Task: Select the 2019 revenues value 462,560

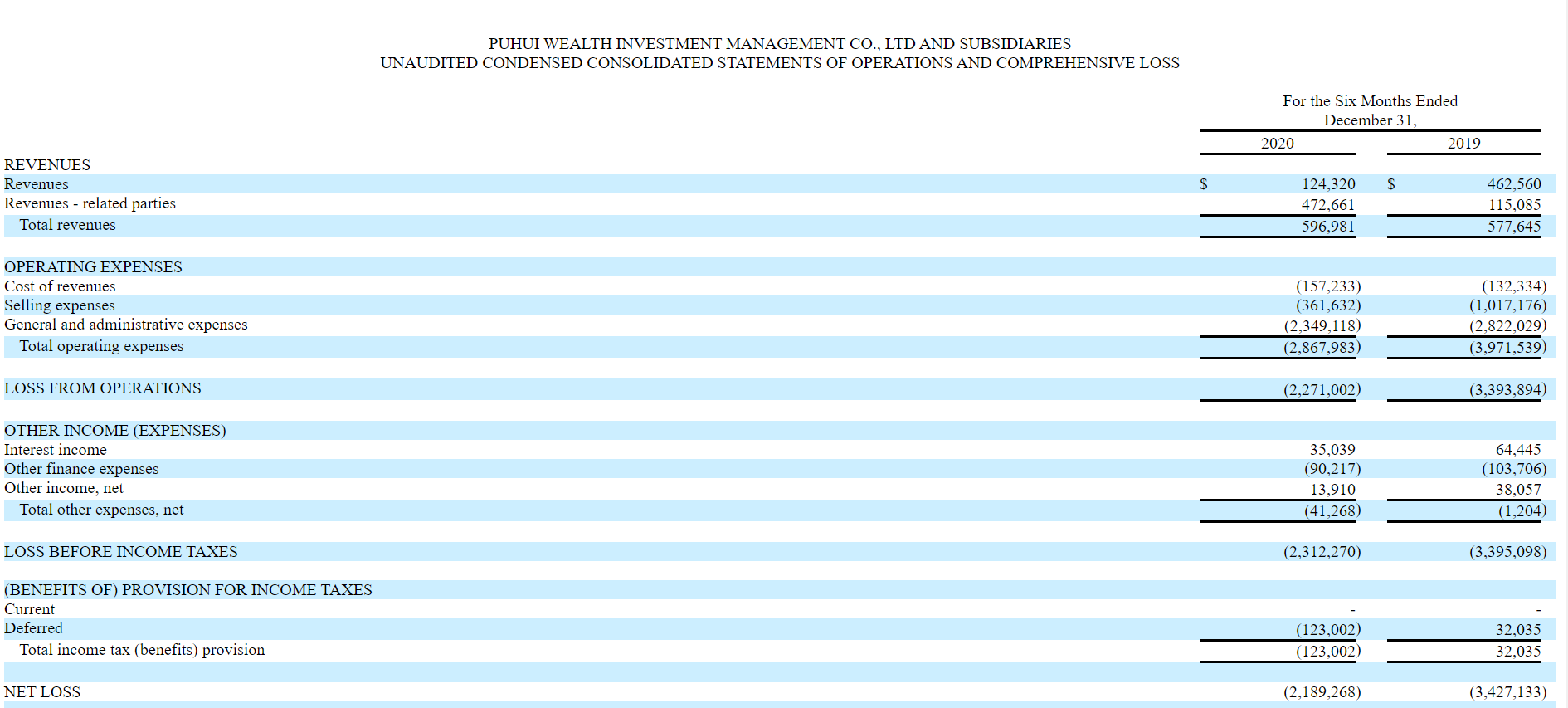Action: tap(1514, 184)
